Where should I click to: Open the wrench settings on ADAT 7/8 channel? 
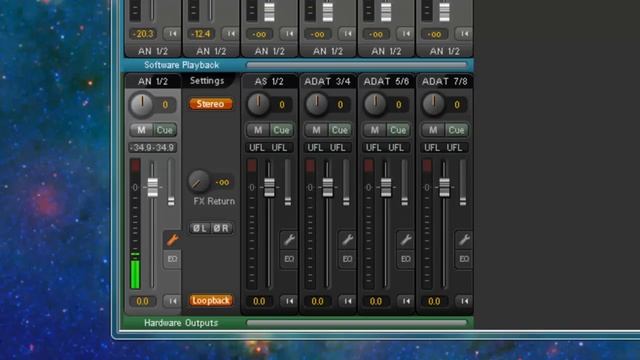(464, 240)
